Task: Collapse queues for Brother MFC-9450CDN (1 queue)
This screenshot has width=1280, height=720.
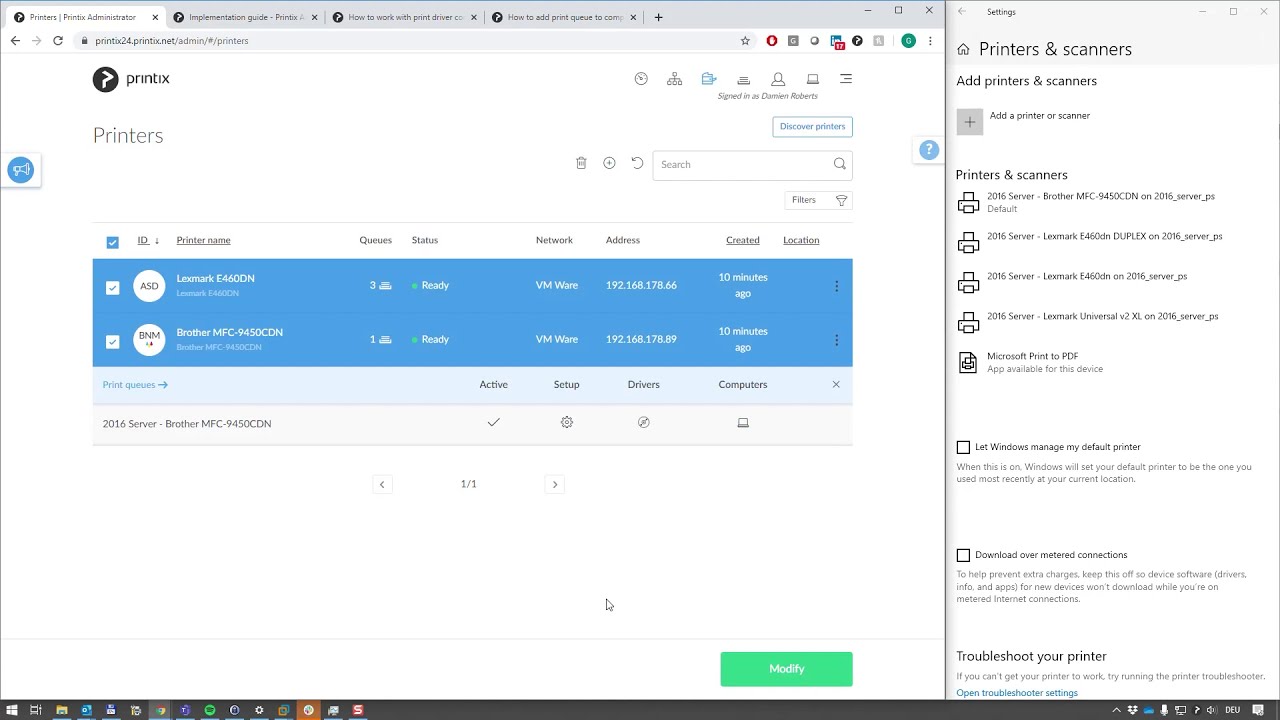Action: coord(380,339)
